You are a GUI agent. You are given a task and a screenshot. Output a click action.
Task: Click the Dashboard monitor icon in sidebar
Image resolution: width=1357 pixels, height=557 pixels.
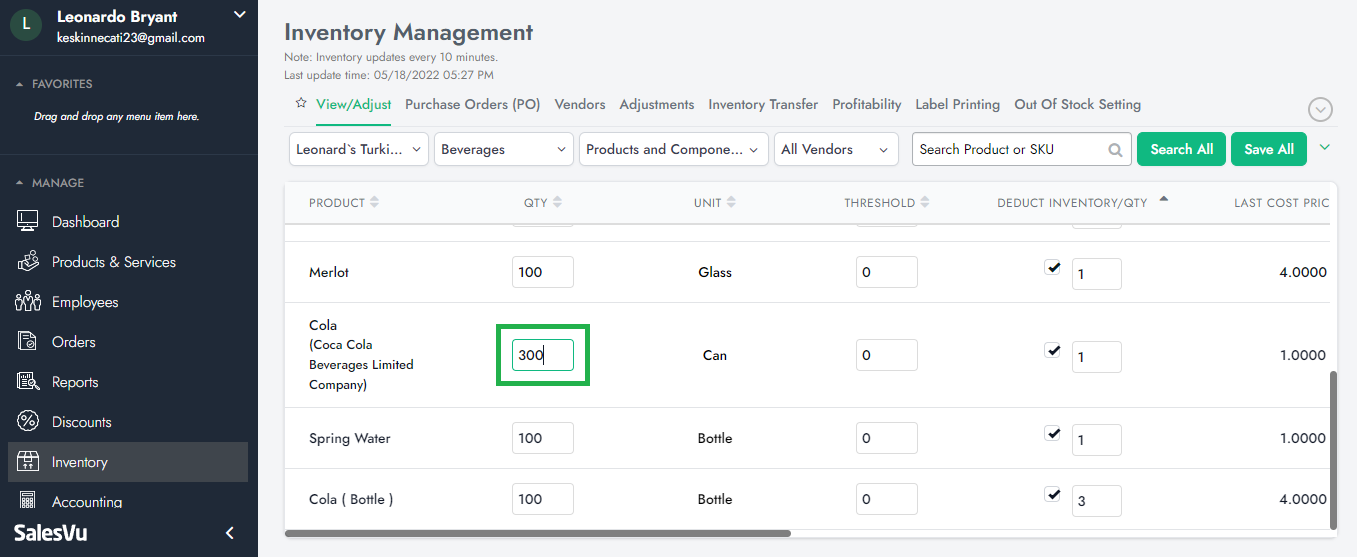click(28, 222)
